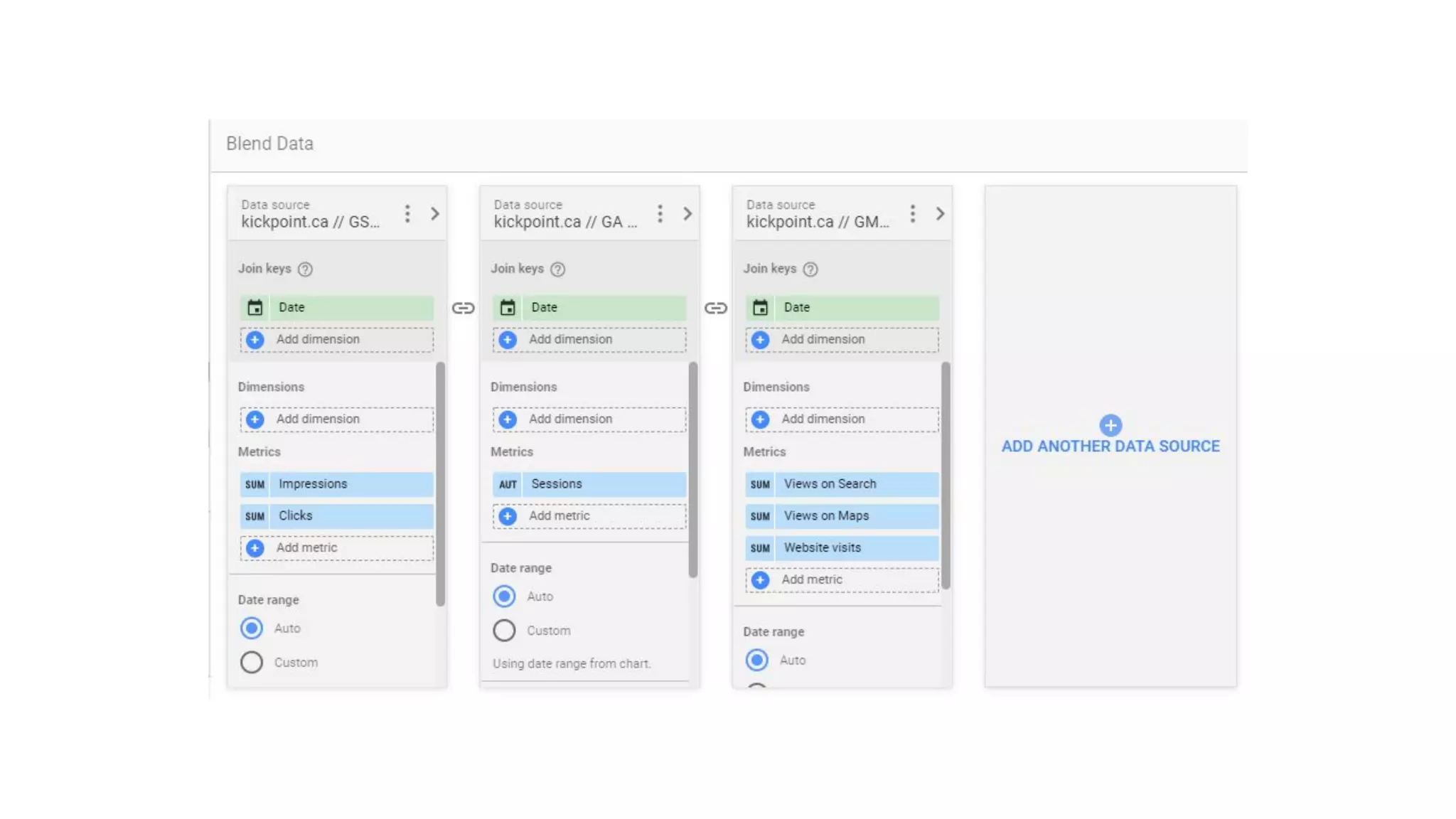
Task: Open three-dot menu for GS data source
Action: (x=407, y=213)
